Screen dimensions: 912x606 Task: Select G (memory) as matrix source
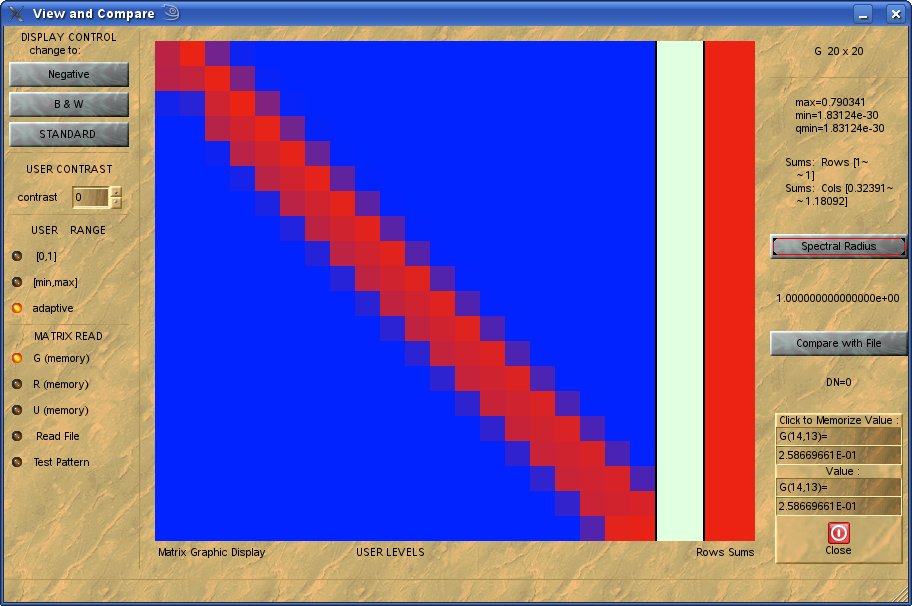pyautogui.click(x=17, y=358)
